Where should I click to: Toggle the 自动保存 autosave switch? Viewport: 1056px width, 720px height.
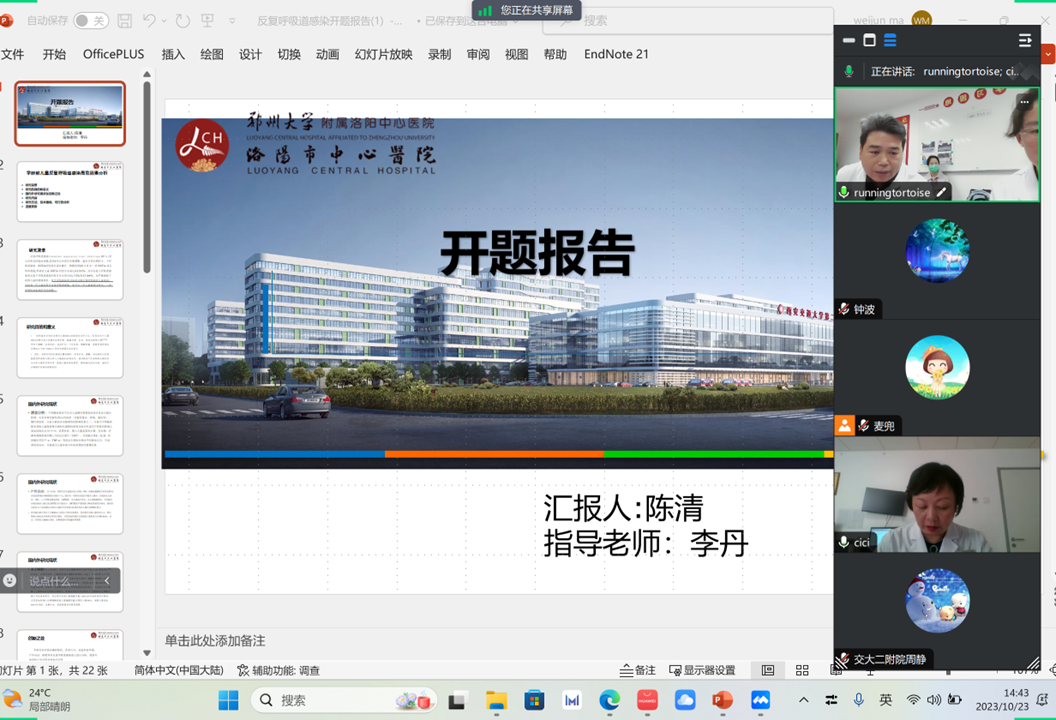91,20
